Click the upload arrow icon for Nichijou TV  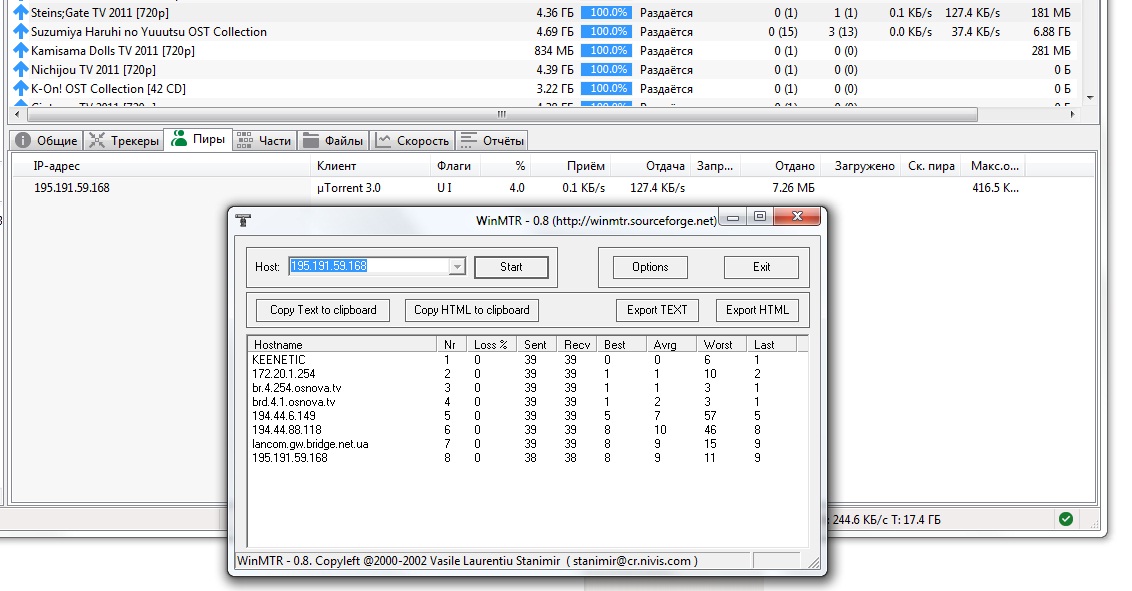pyautogui.click(x=21, y=70)
